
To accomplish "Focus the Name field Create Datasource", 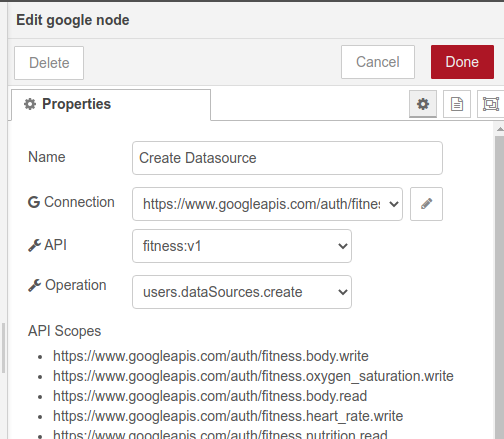I will (x=287, y=158).
